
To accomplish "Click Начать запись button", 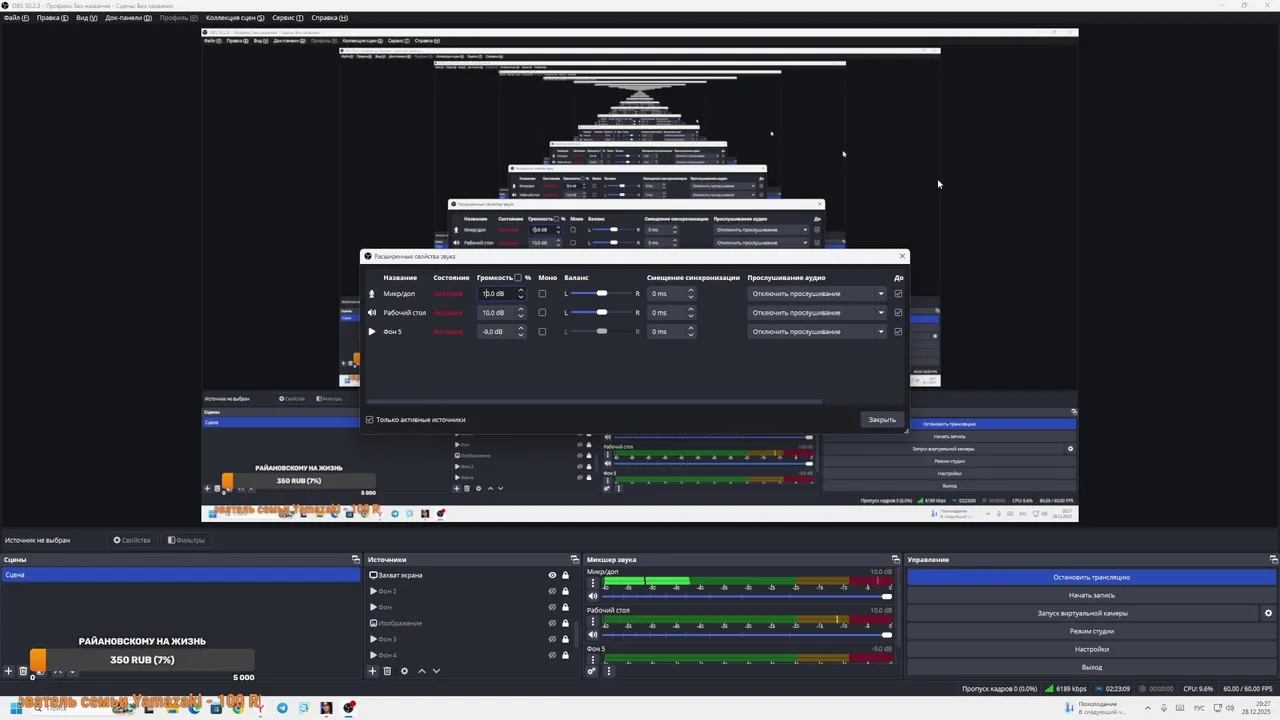I will [1091, 595].
